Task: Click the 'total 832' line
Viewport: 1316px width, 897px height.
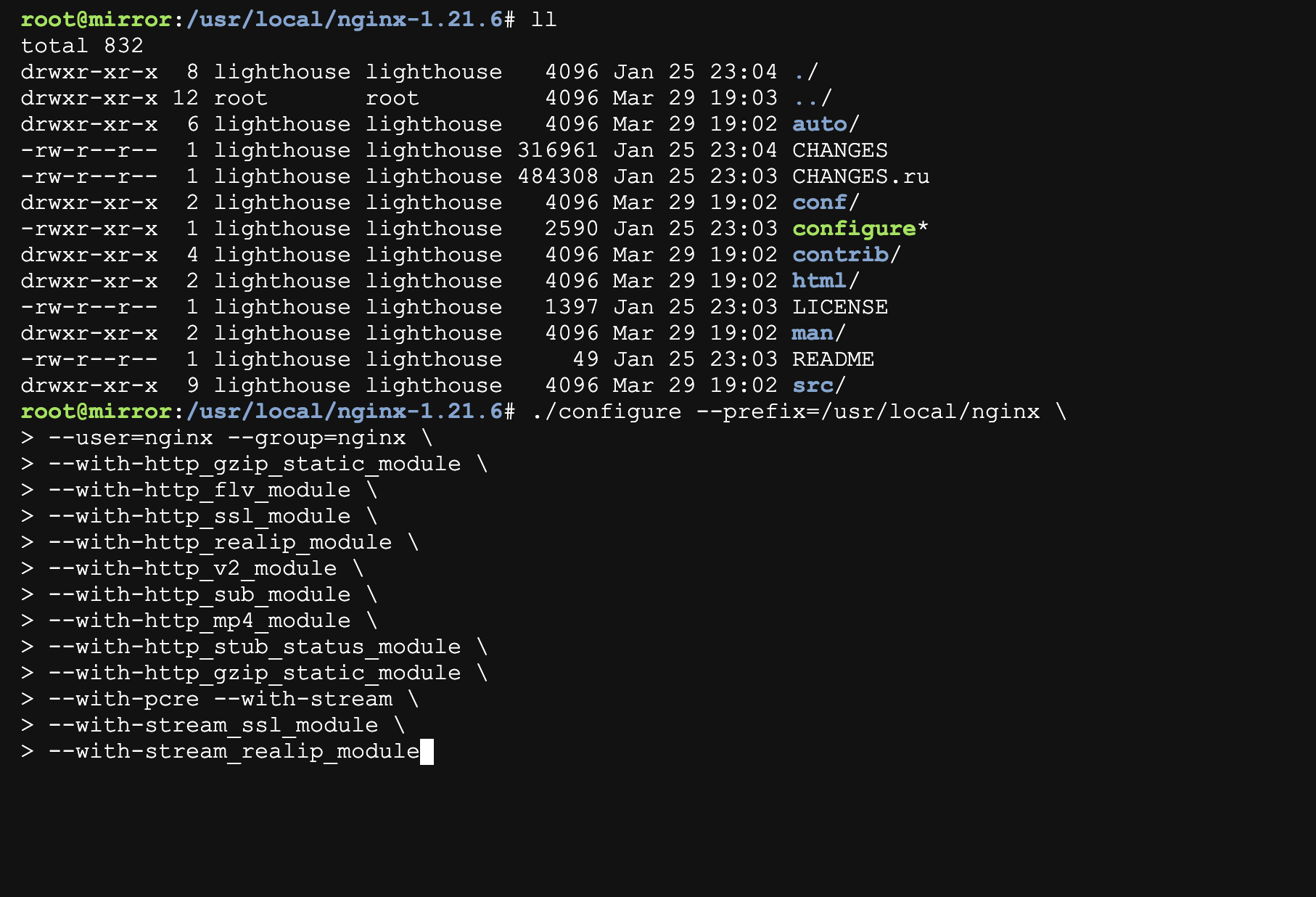Action: coord(82,46)
